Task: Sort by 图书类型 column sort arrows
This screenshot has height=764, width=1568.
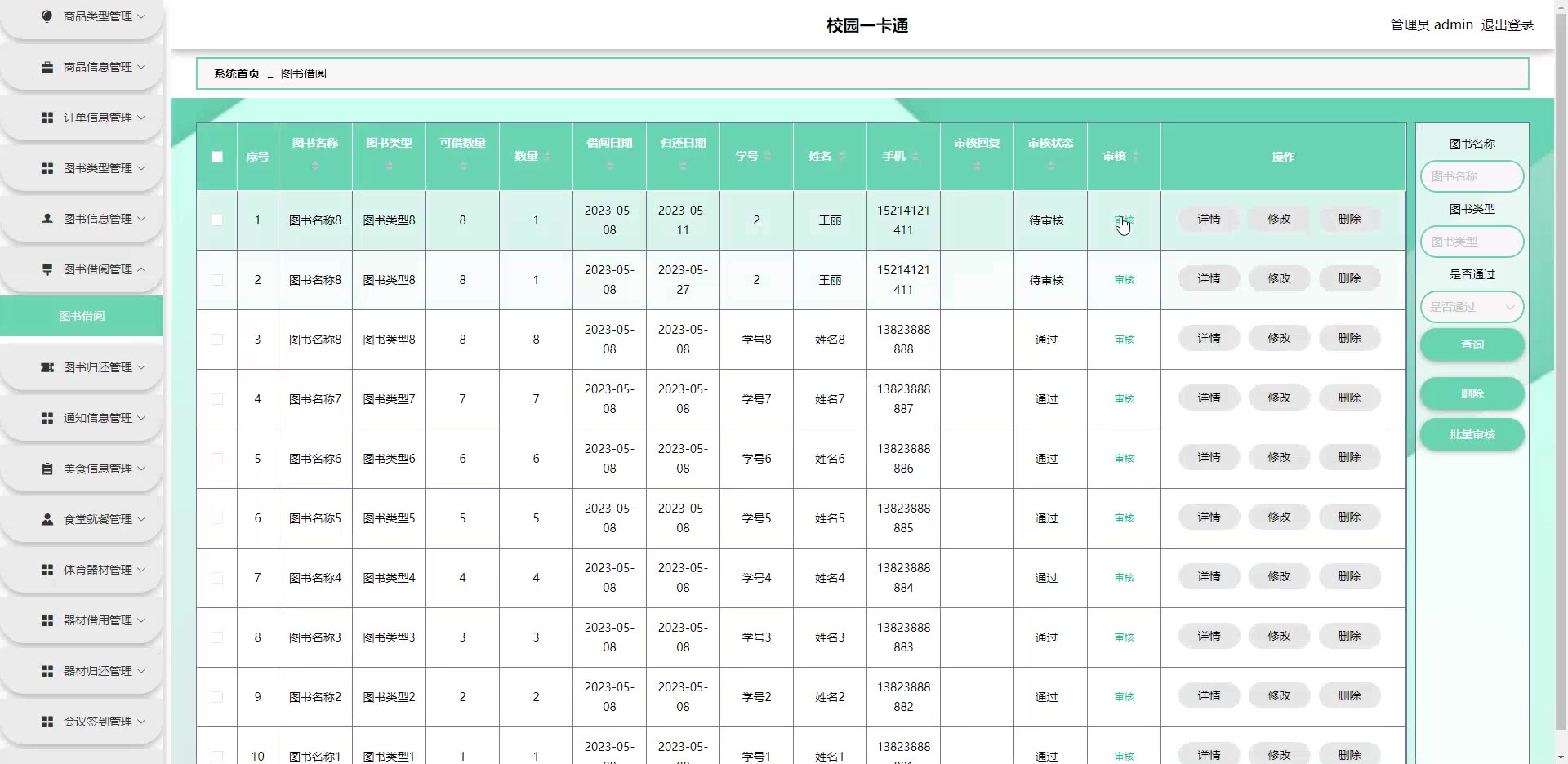Action: 389,166
